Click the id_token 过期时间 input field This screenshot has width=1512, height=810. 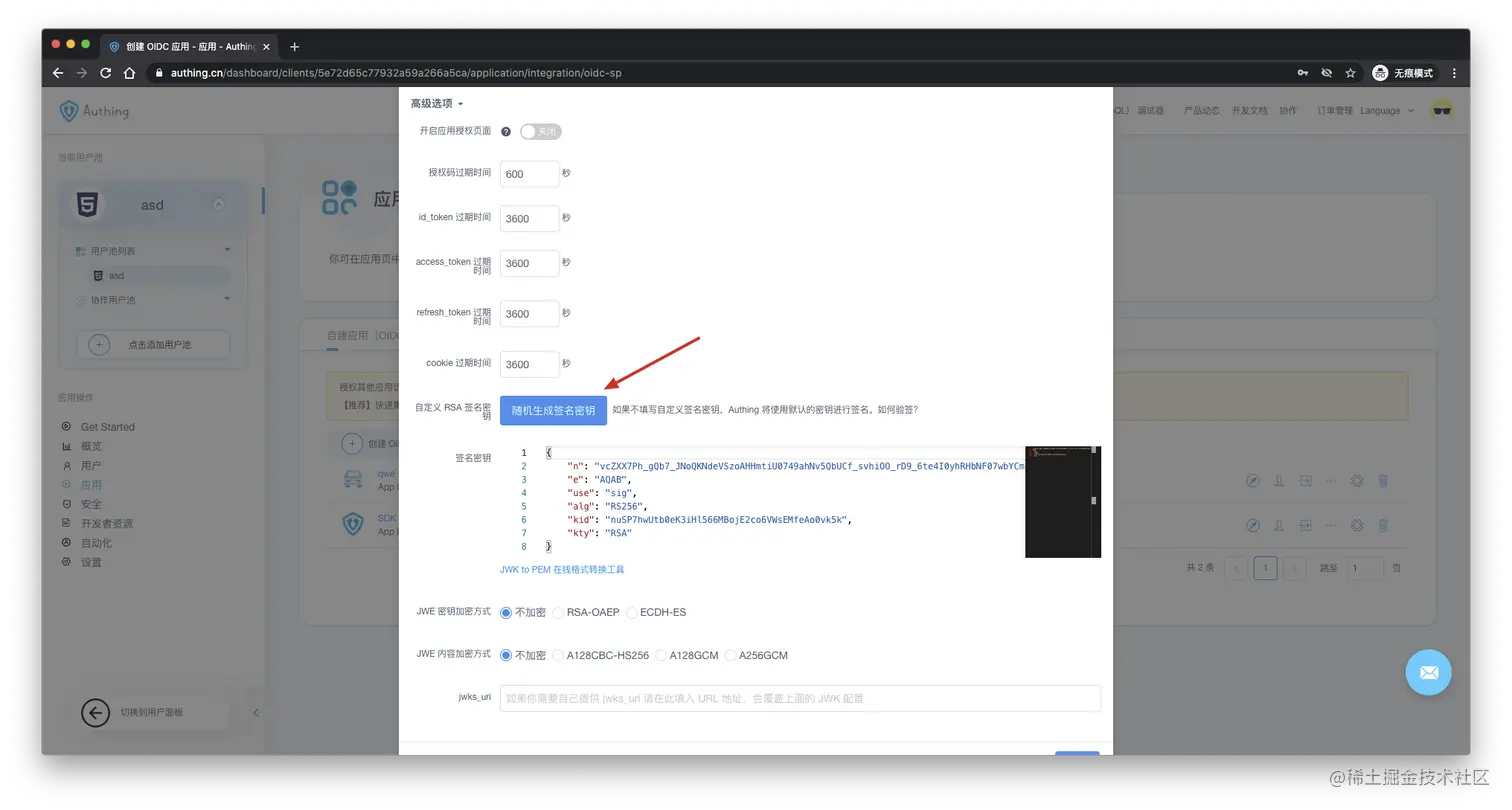(529, 218)
